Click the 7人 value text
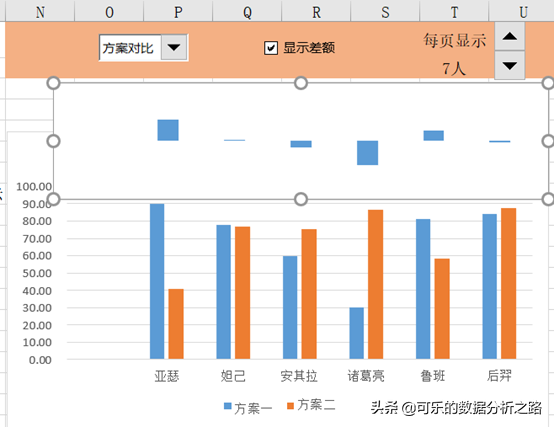The width and height of the screenshot is (554, 427). [x=454, y=68]
